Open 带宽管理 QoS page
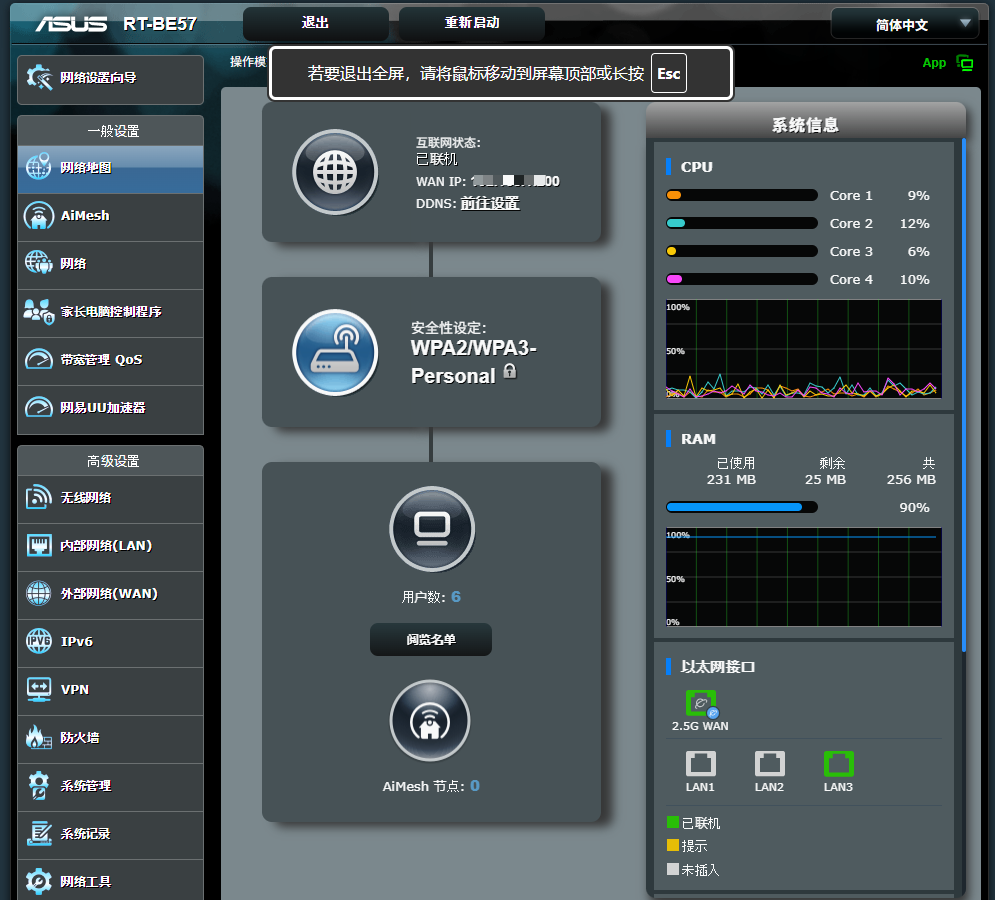The image size is (995, 900). 110,360
